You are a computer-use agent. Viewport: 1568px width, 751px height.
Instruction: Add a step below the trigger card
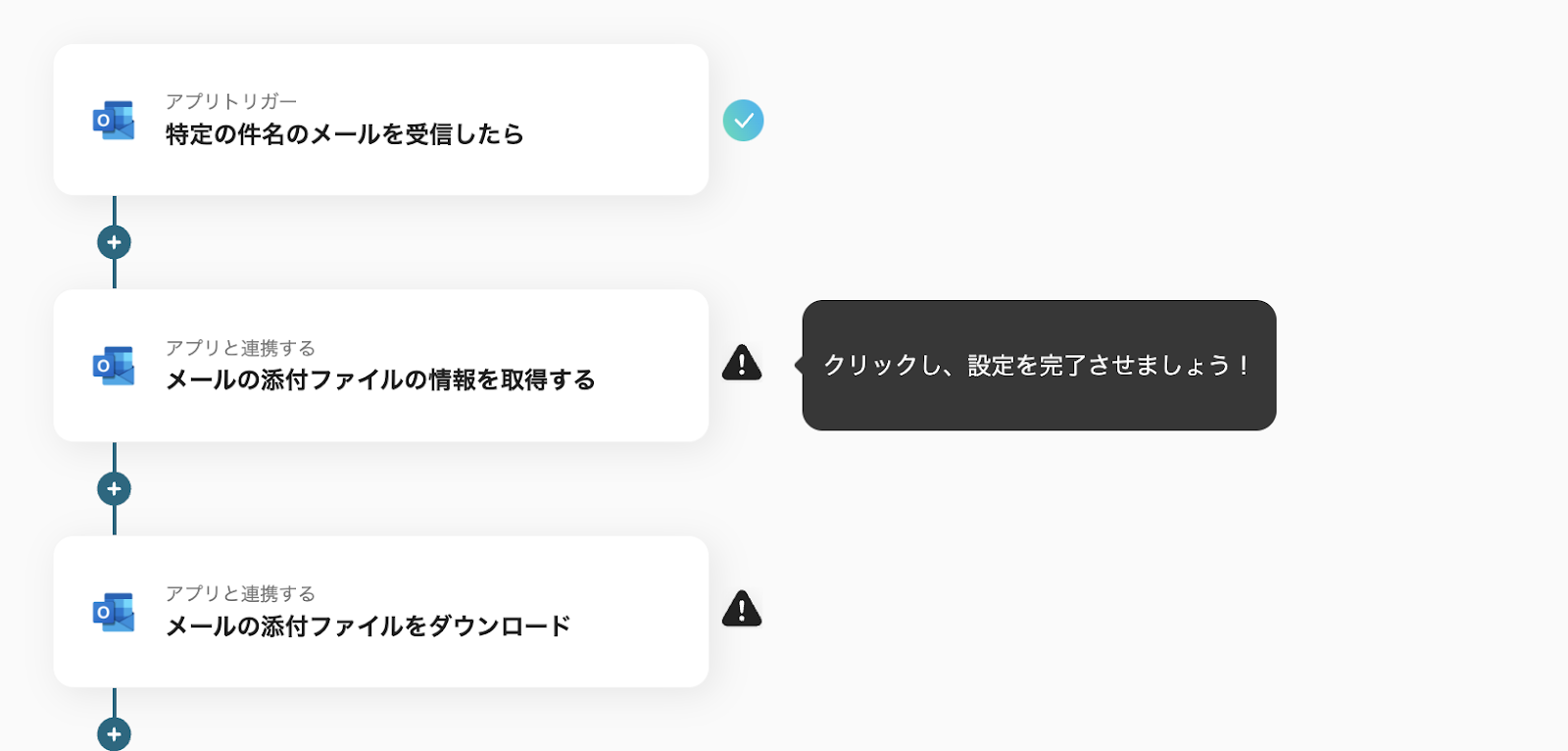pyautogui.click(x=114, y=242)
